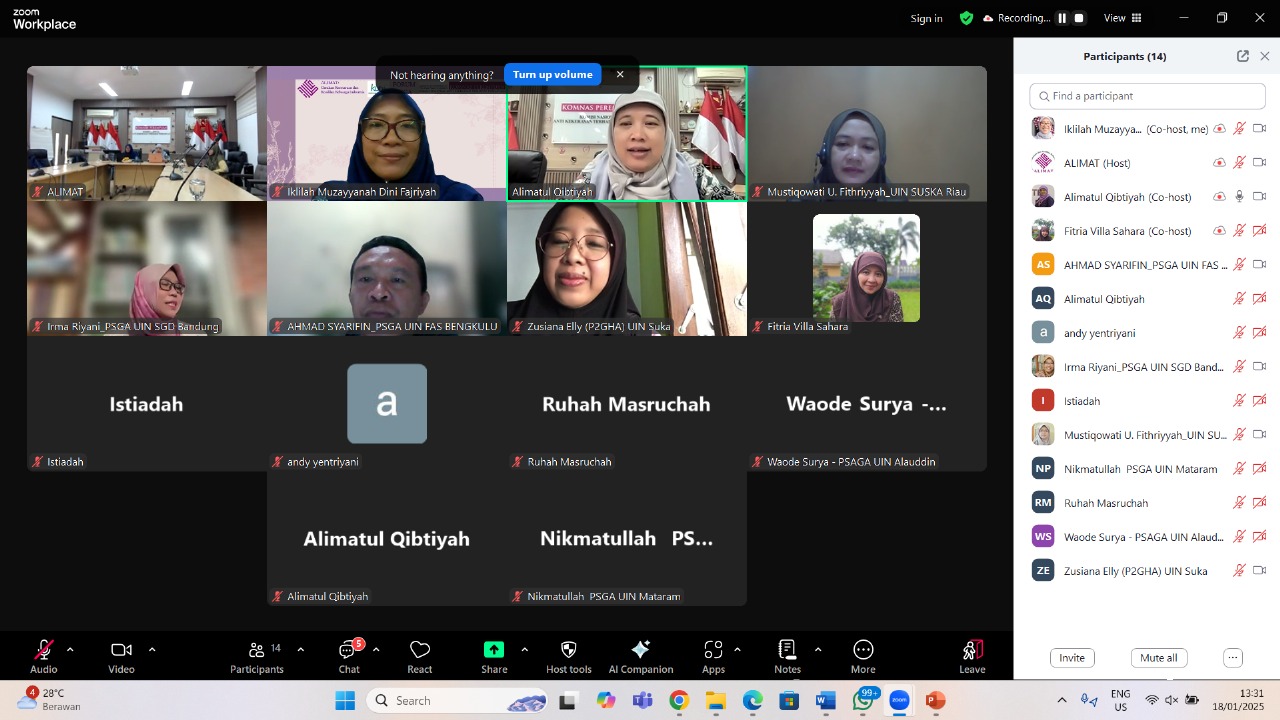Open the Chat panel
The image size is (1280, 720).
click(348, 656)
